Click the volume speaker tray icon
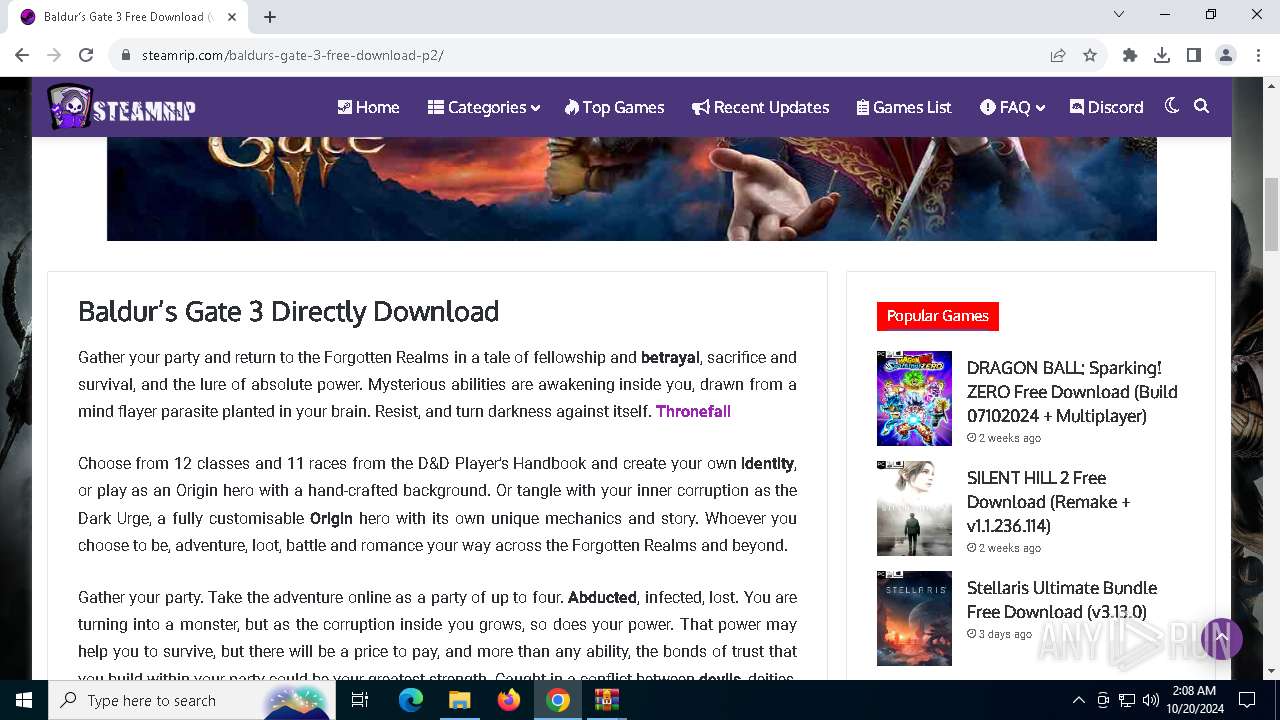Image resolution: width=1280 pixels, height=720 pixels. pyautogui.click(x=1151, y=700)
